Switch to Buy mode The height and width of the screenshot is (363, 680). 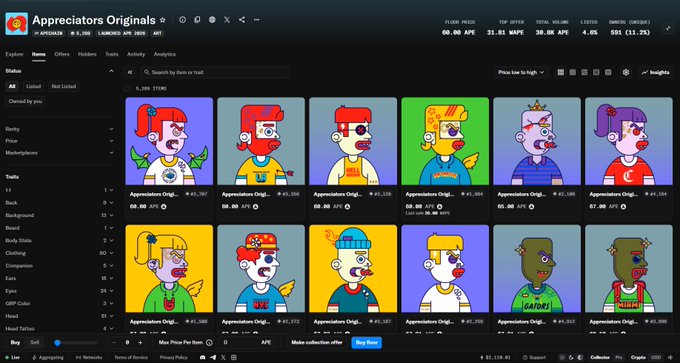point(15,343)
